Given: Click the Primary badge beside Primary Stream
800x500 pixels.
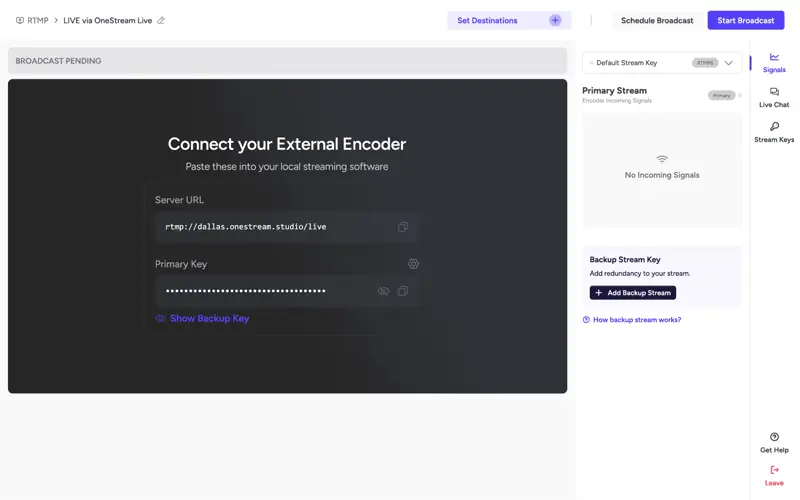Looking at the screenshot, I should coord(721,95).
